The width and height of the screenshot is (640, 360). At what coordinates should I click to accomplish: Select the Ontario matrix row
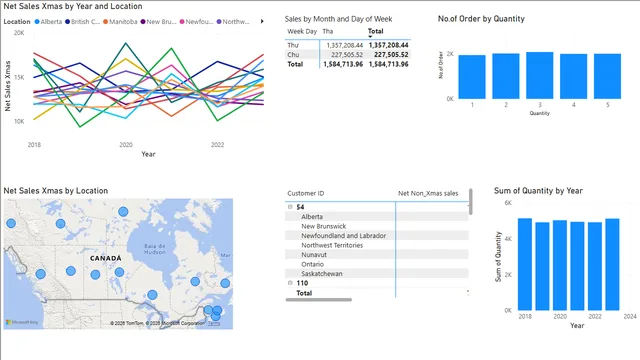tap(376, 264)
